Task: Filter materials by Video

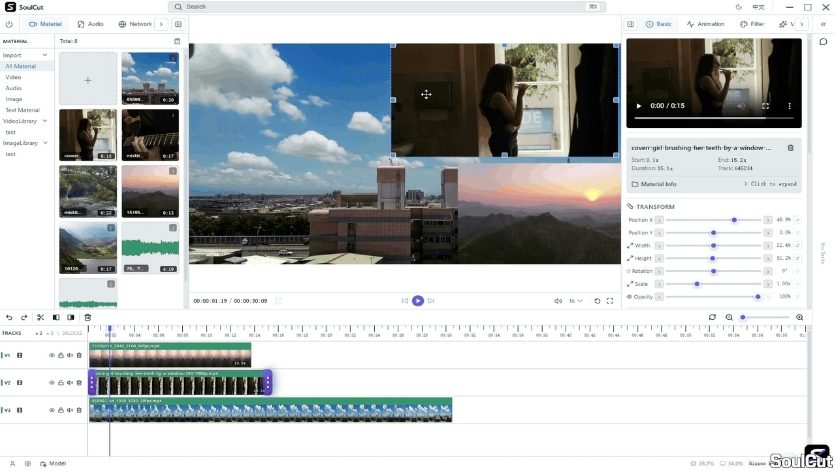Action: (13, 77)
